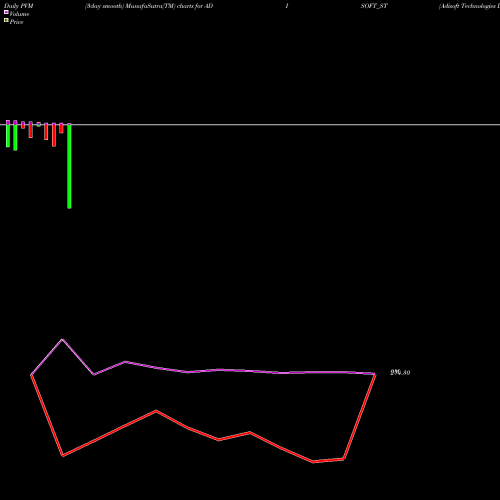This screenshot has width=500, height=500.
Task: Click the 'Daily PVM' title text
Action: (x=19, y=6)
